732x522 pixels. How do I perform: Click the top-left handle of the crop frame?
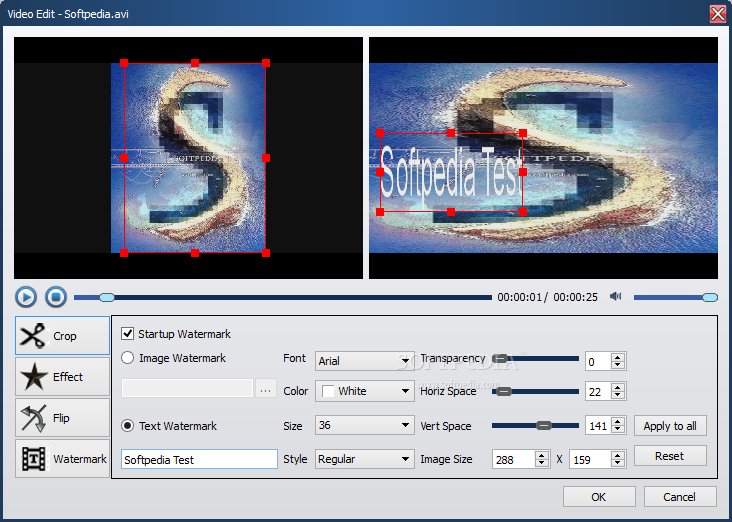124,63
